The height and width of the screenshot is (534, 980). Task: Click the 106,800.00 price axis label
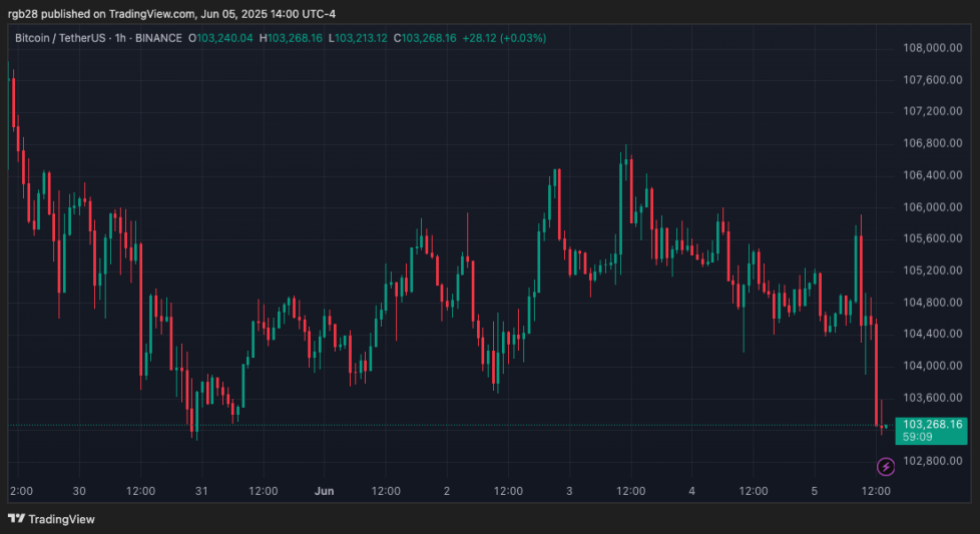pos(932,143)
